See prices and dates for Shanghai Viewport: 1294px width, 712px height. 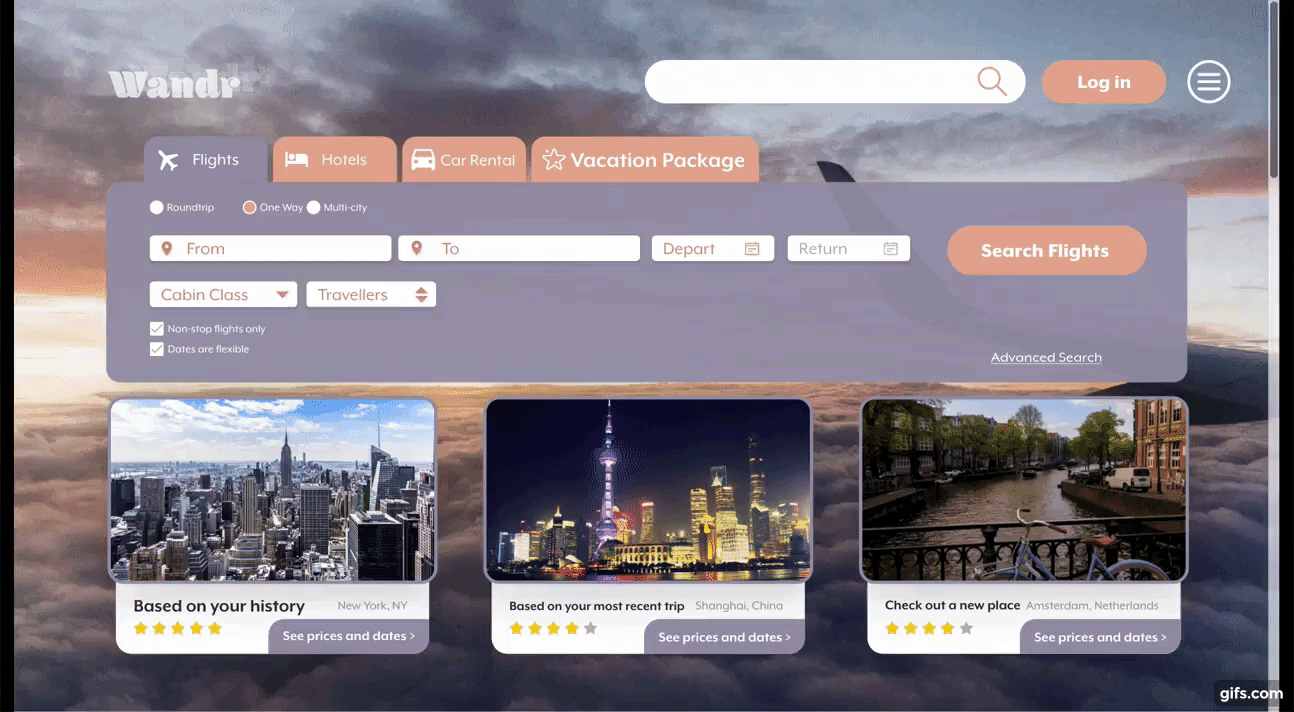coord(725,637)
